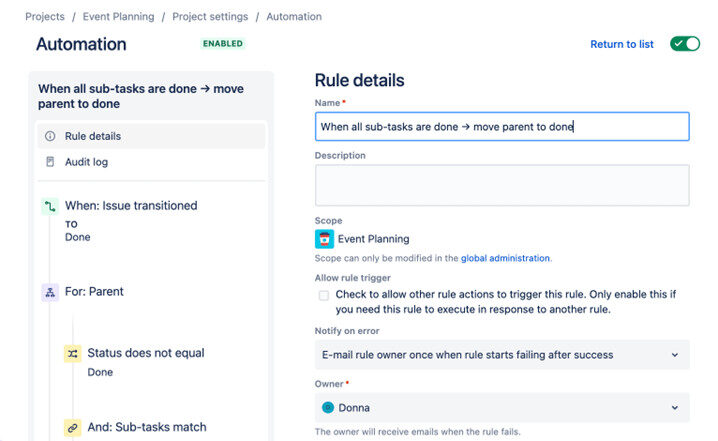Click the Sub-tasks match link icon
The height and width of the screenshot is (441, 718).
[72, 428]
